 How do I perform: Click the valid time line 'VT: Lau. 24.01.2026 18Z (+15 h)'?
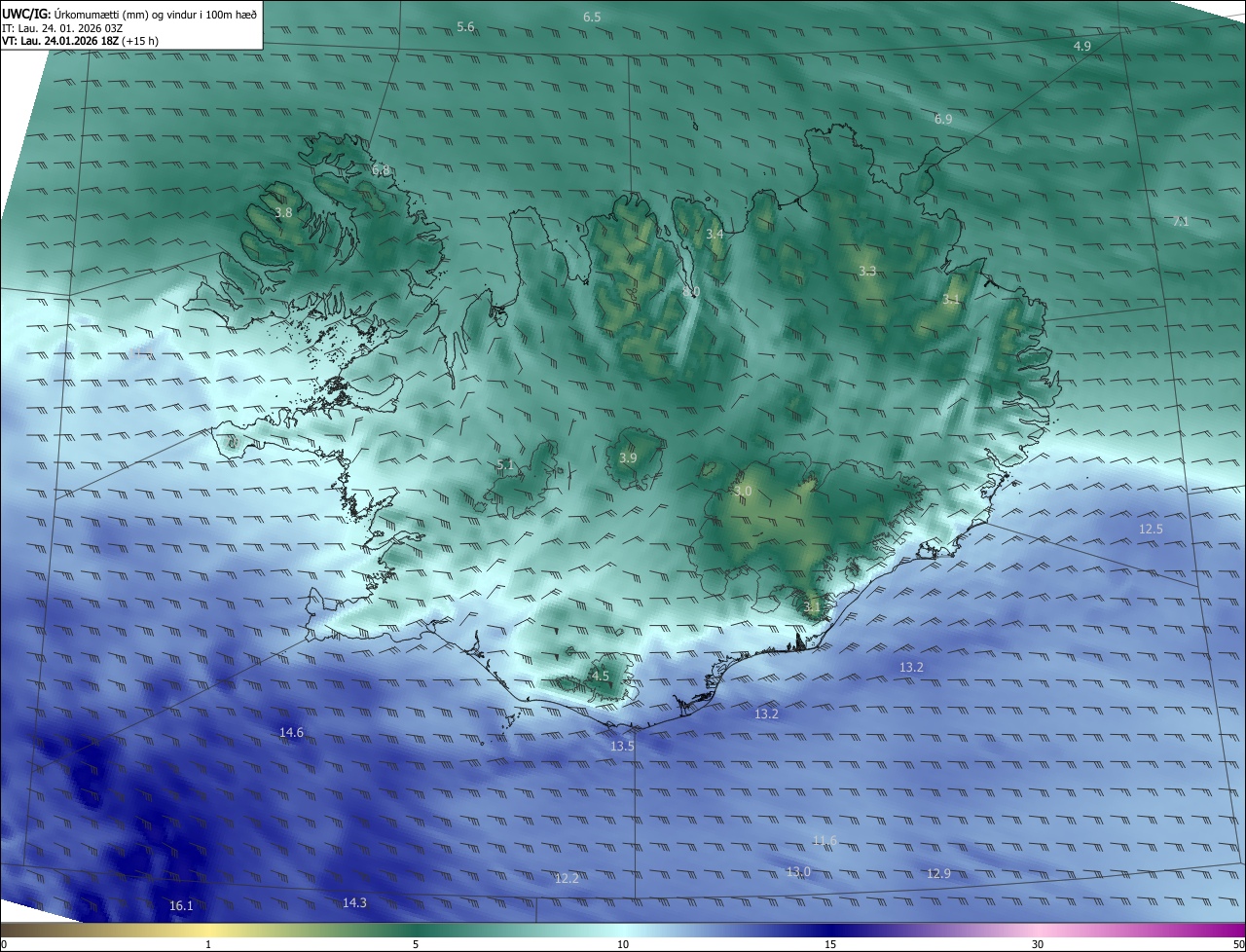tap(80, 41)
